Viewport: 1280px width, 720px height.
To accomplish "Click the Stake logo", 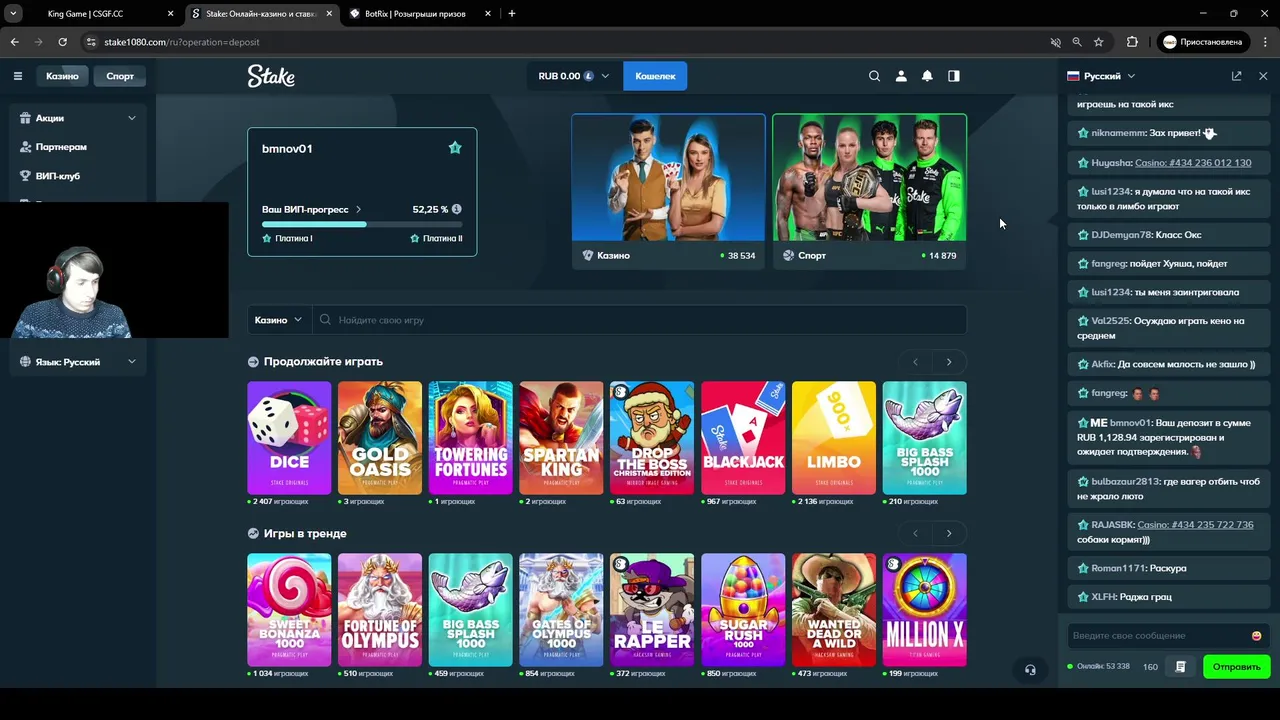I will pyautogui.click(x=271, y=76).
